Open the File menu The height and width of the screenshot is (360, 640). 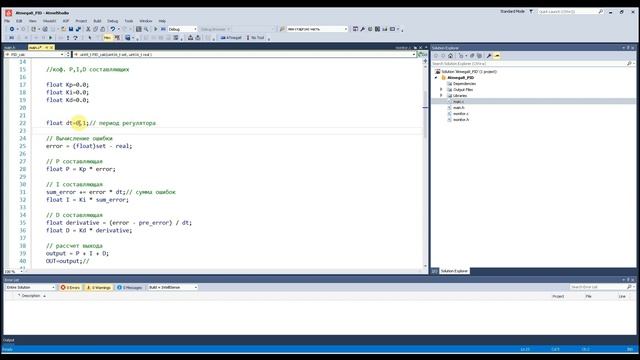7,21
